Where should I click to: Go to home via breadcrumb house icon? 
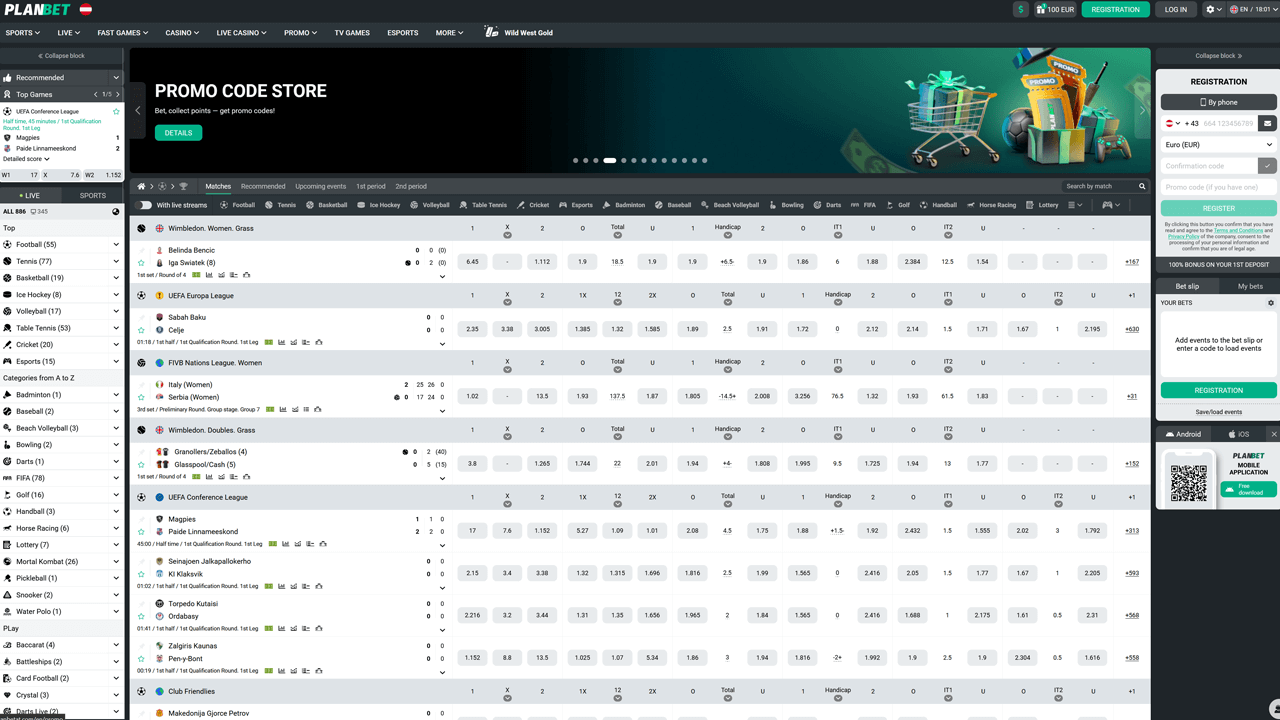point(141,186)
